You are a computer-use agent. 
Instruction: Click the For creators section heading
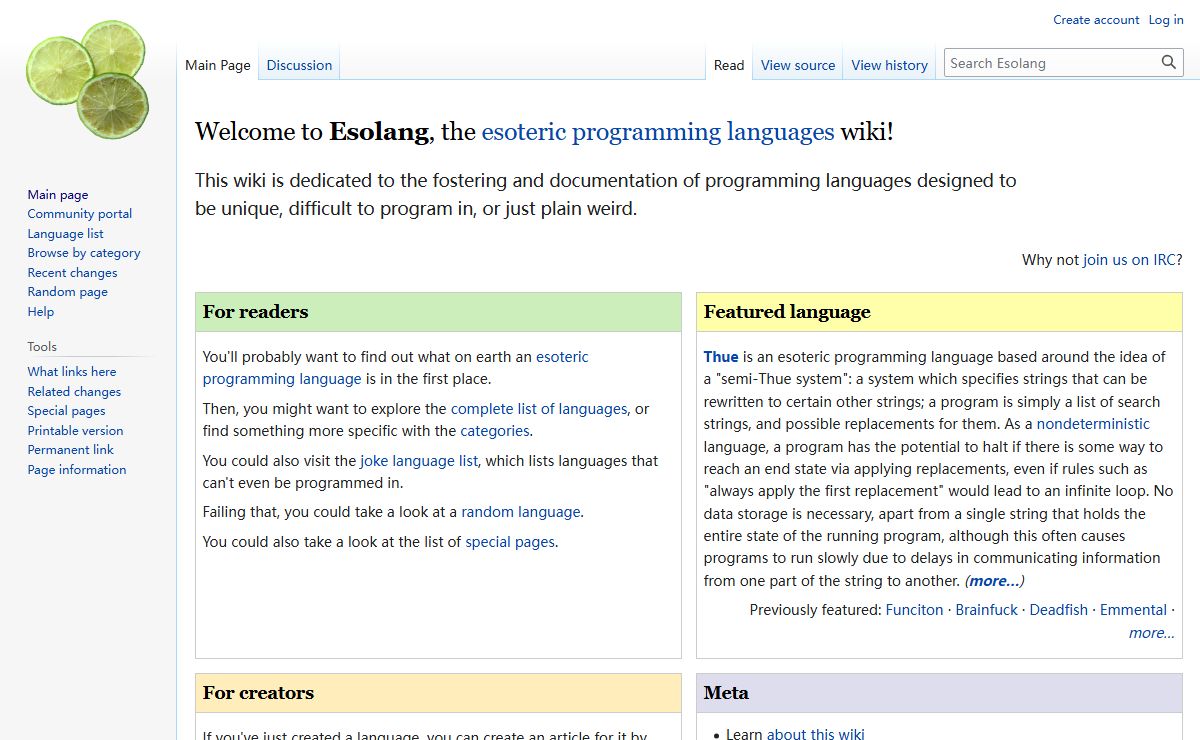coord(258,693)
